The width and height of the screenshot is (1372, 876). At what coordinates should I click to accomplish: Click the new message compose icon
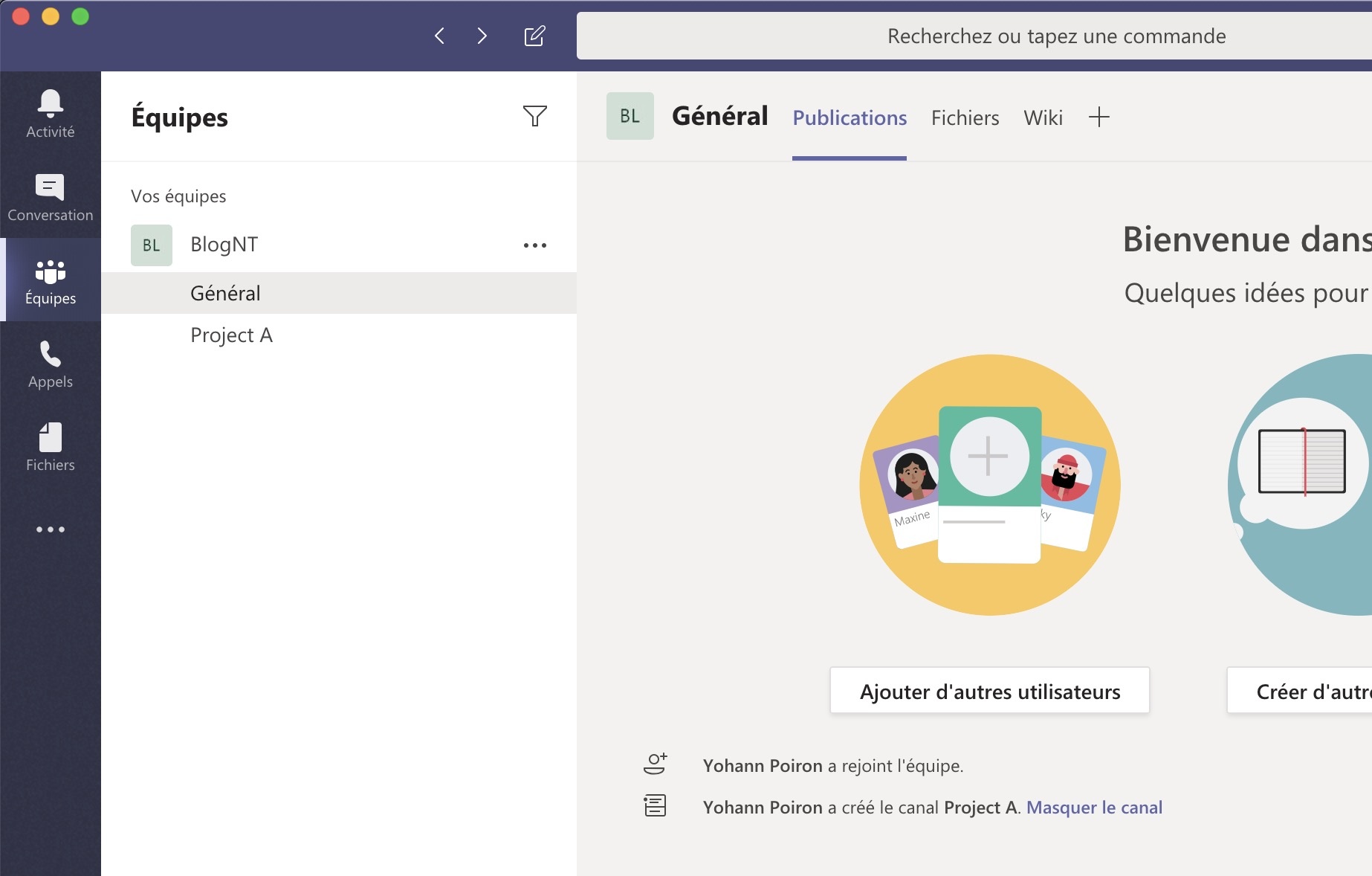(x=534, y=36)
